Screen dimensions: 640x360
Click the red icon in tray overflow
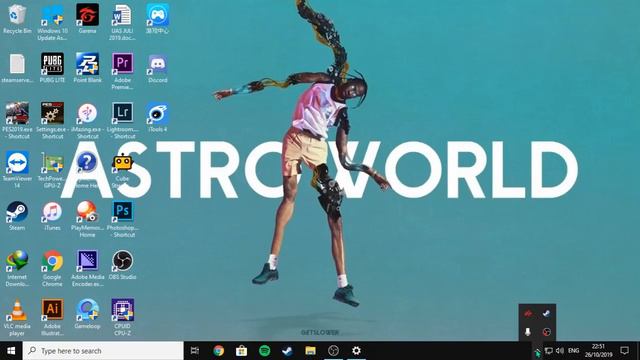[528, 313]
